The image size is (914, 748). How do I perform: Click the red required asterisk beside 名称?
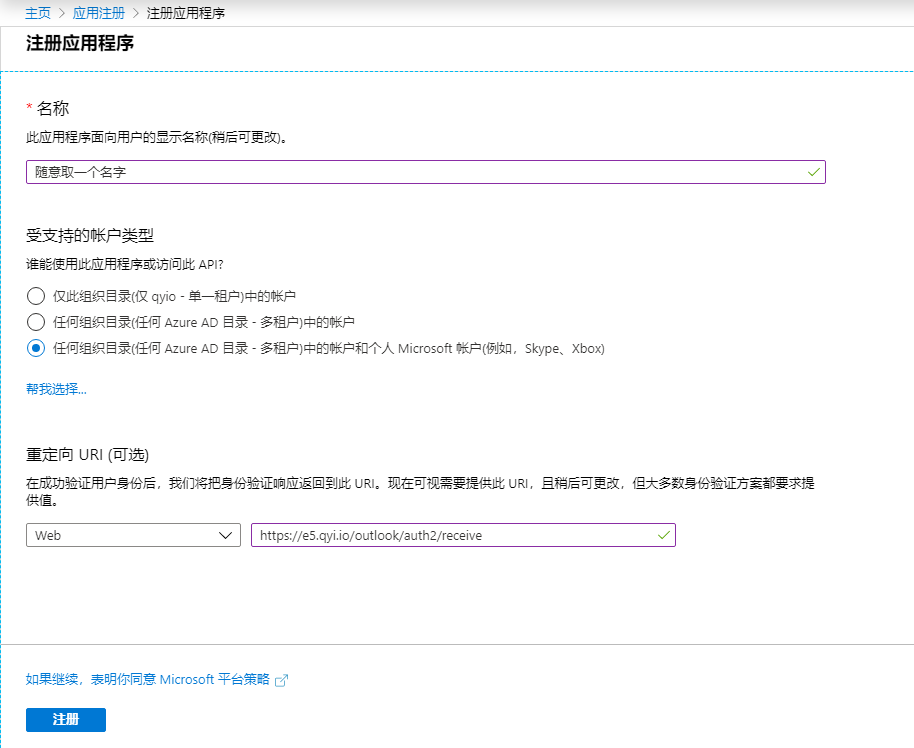(29, 108)
